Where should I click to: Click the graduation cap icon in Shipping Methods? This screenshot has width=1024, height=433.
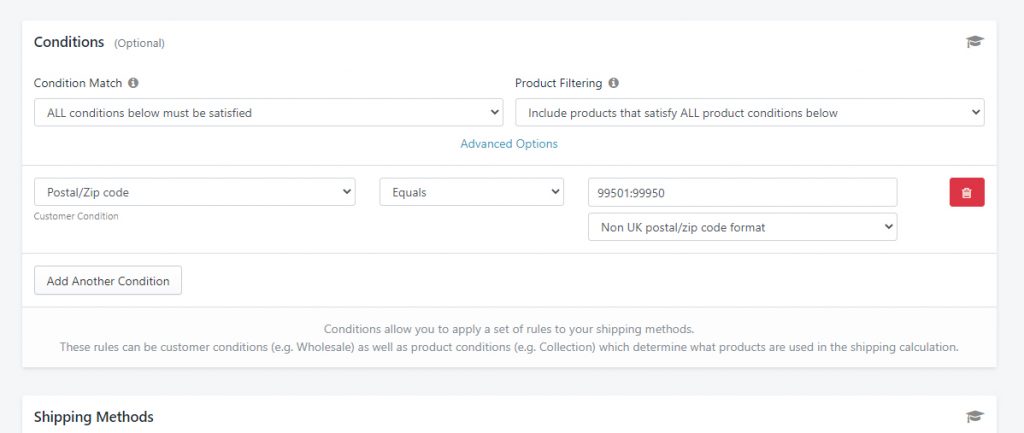(974, 416)
